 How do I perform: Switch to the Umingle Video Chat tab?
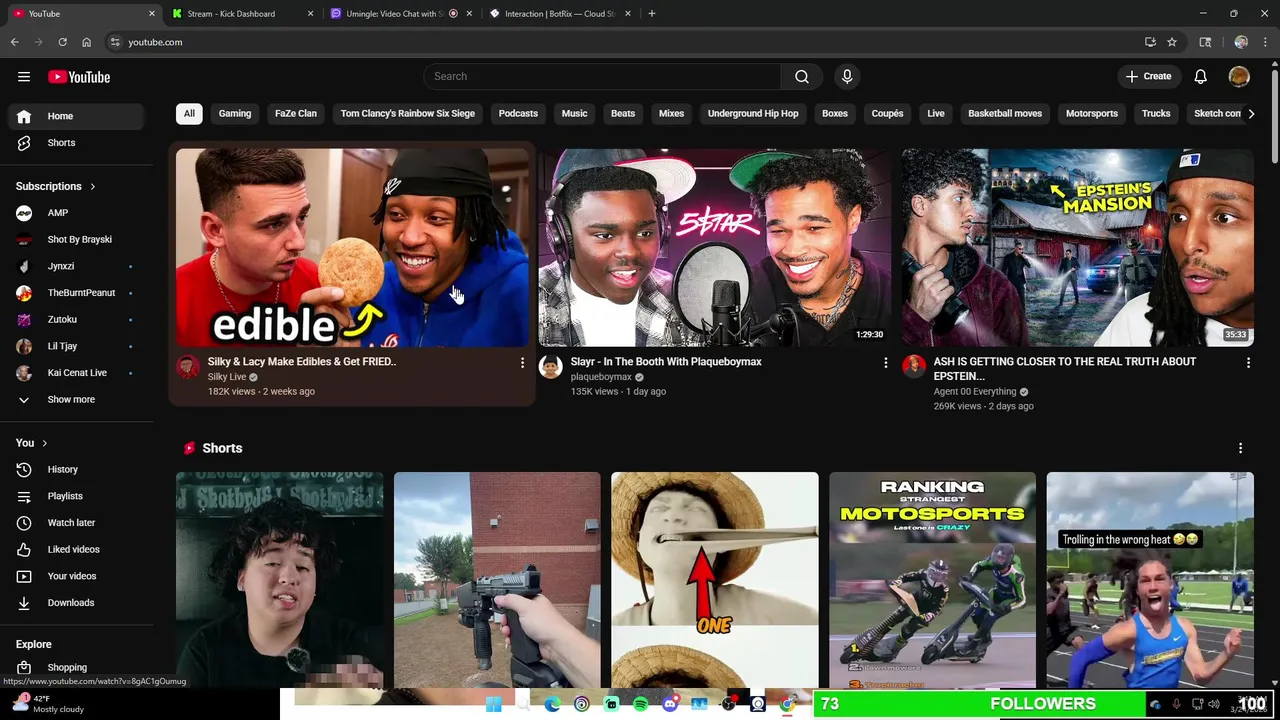click(x=401, y=14)
